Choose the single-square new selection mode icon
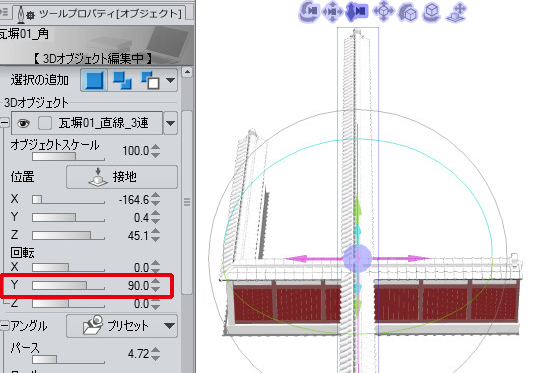This screenshot has height=373, width=540. click(x=94, y=80)
